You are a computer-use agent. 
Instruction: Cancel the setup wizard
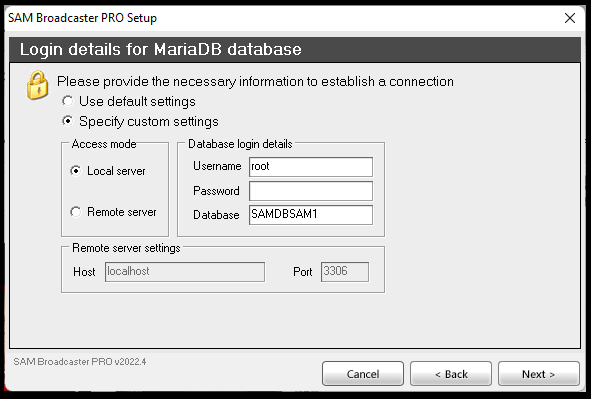(x=363, y=374)
